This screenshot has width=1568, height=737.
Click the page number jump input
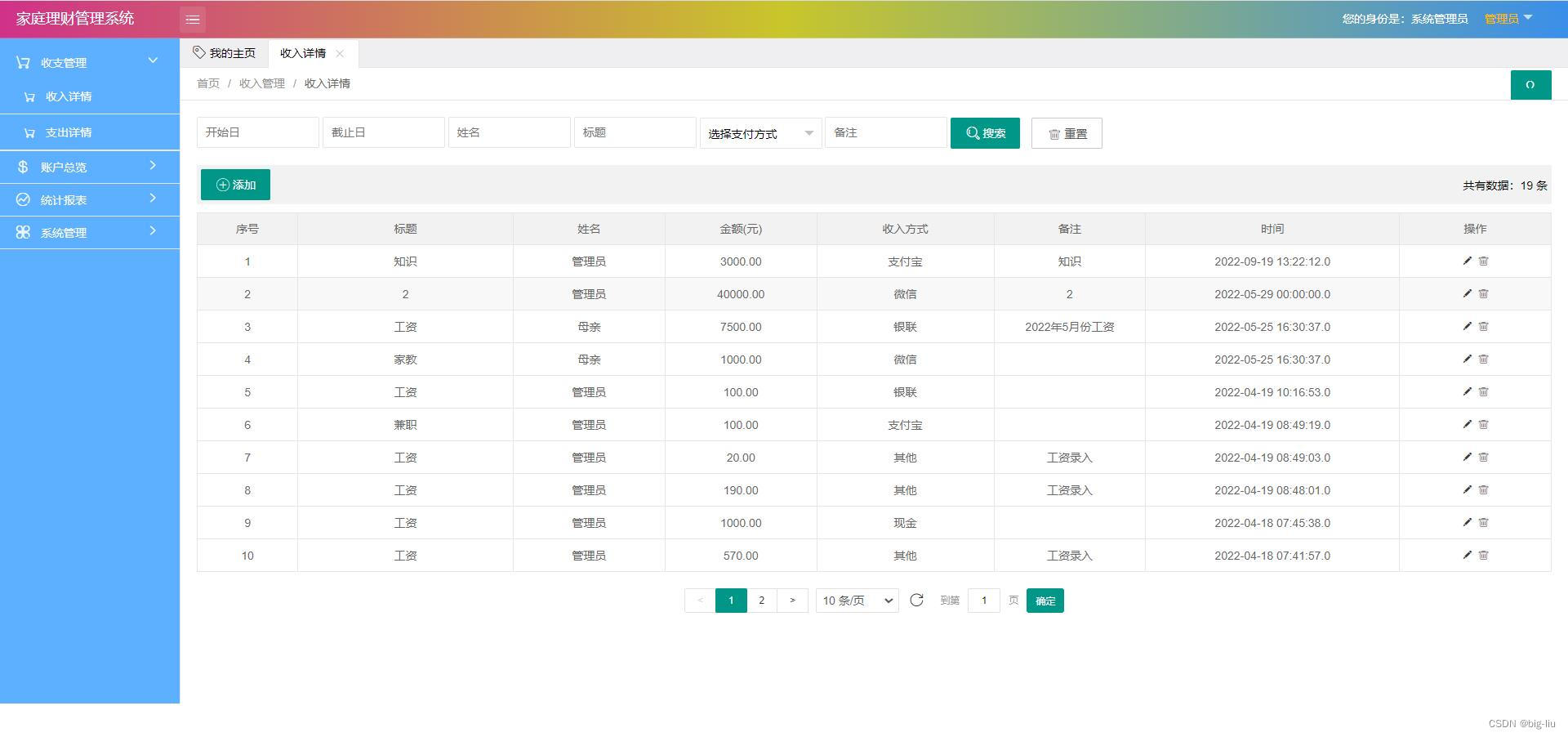coord(984,601)
